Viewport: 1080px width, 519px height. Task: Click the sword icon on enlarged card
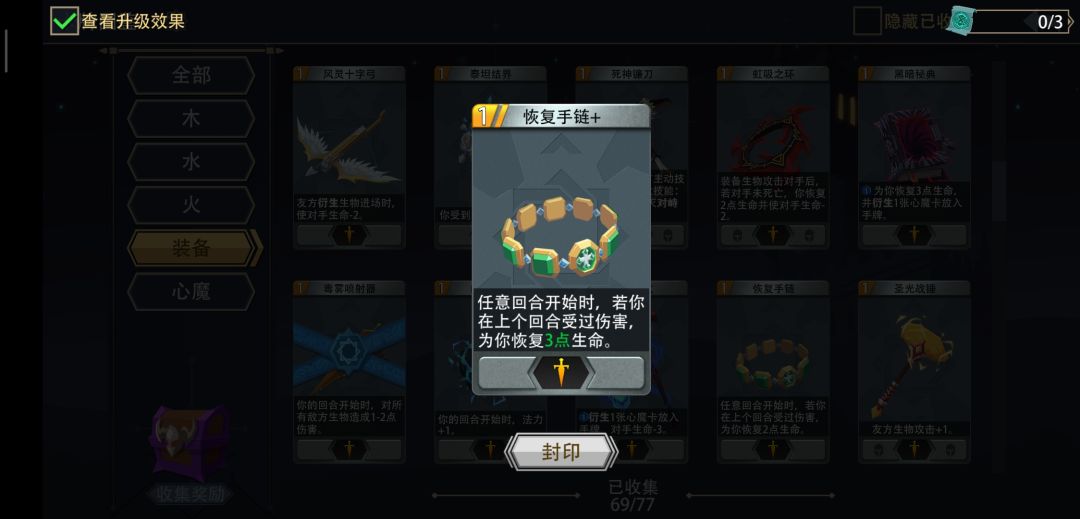(561, 372)
